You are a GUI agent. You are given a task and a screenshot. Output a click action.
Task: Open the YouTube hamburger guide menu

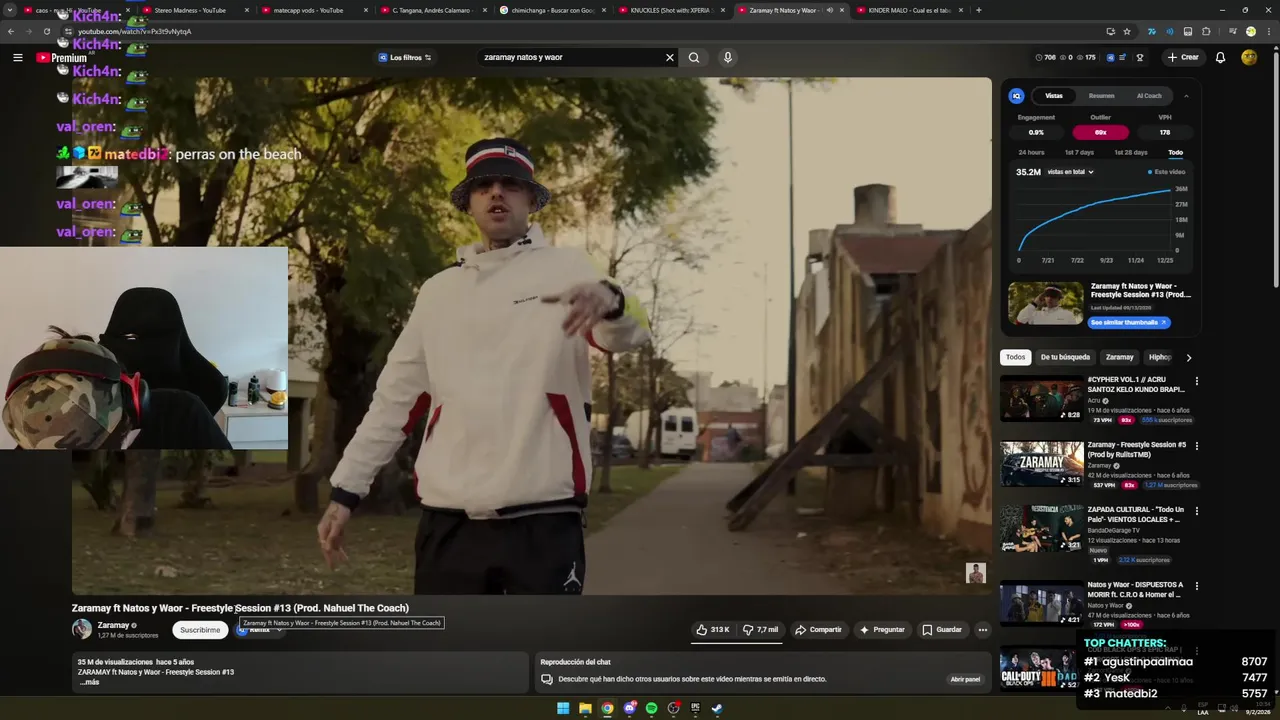click(x=17, y=57)
